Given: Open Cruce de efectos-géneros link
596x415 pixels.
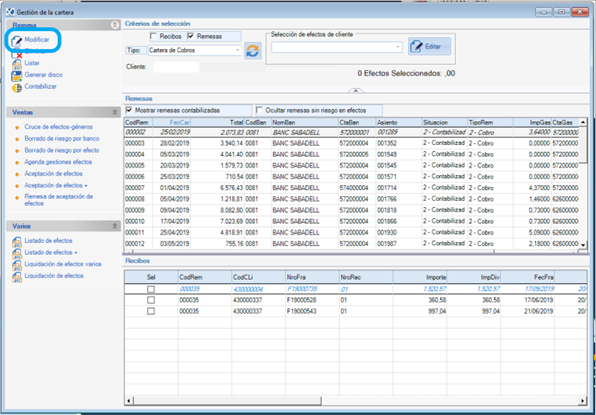Looking at the screenshot, I should 59,127.
